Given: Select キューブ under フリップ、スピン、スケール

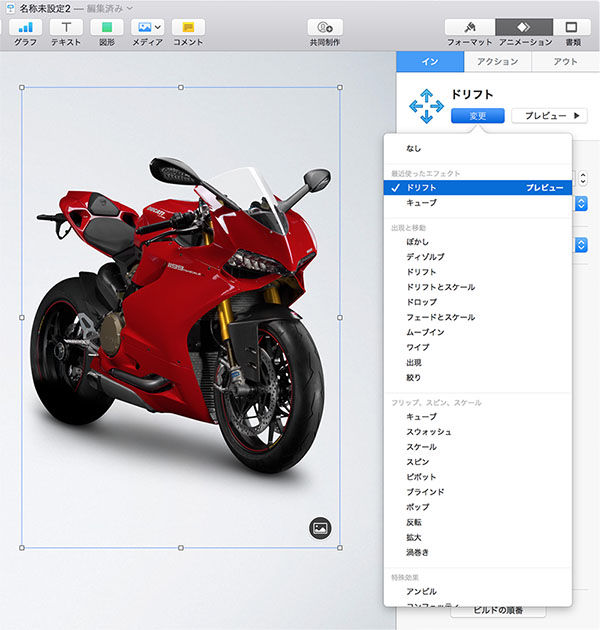Looking at the screenshot, I should click(x=478, y=417).
